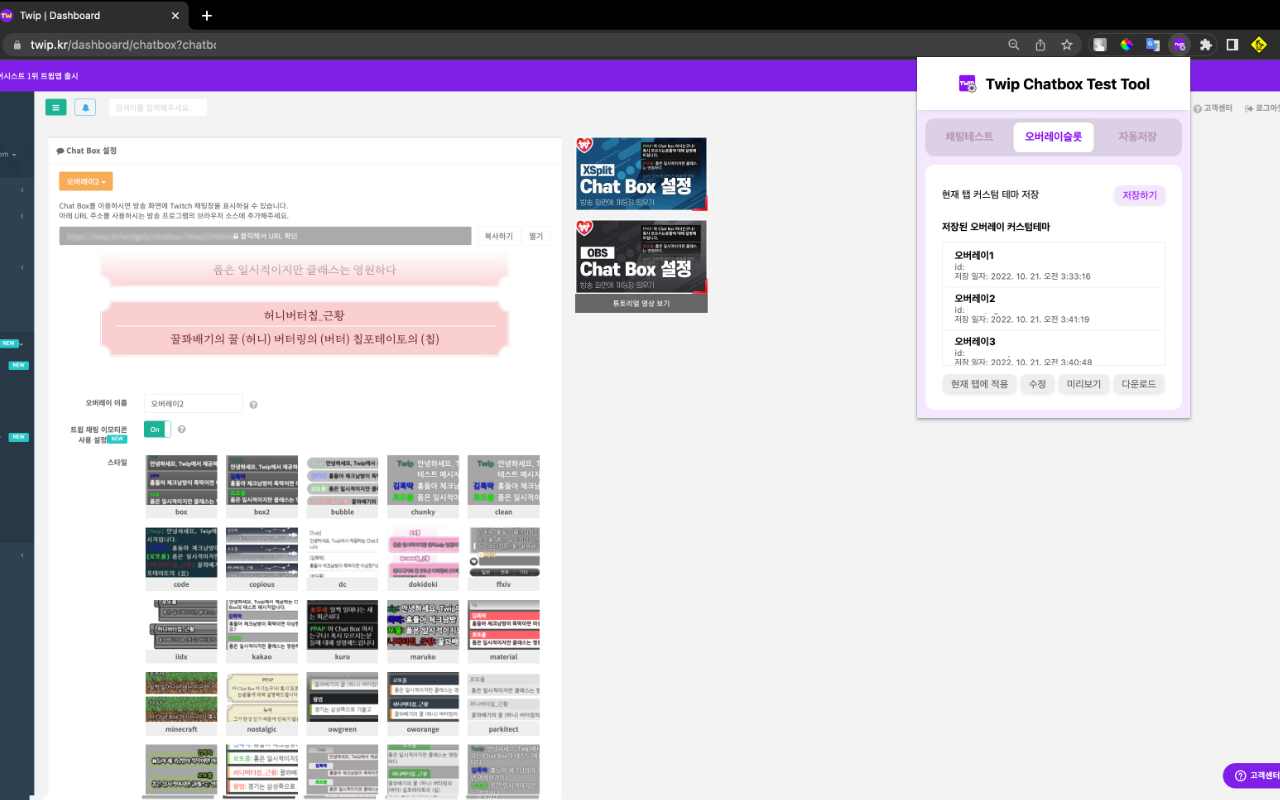Click the floating 고객센터 help button

[x=1253, y=775]
